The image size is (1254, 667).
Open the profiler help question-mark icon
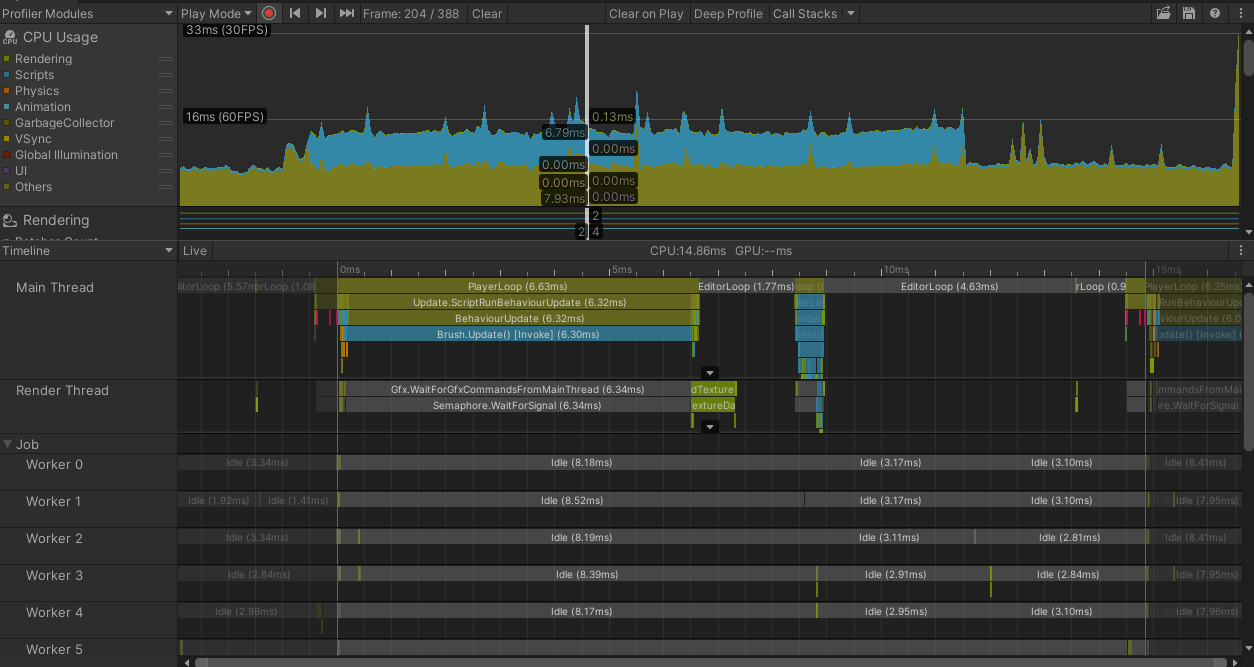pyautogui.click(x=1215, y=13)
